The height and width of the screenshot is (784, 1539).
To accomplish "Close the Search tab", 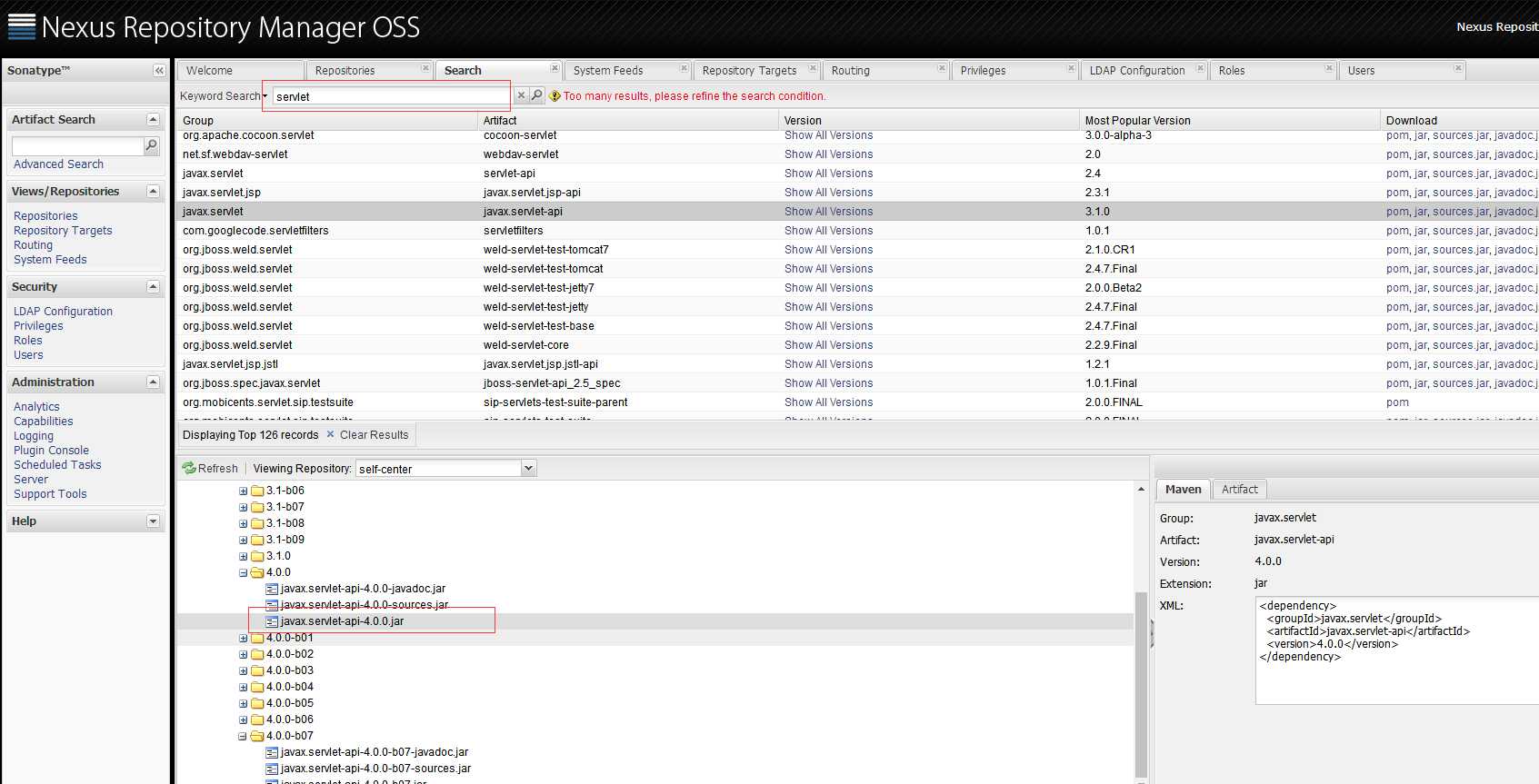I will tap(555, 68).
